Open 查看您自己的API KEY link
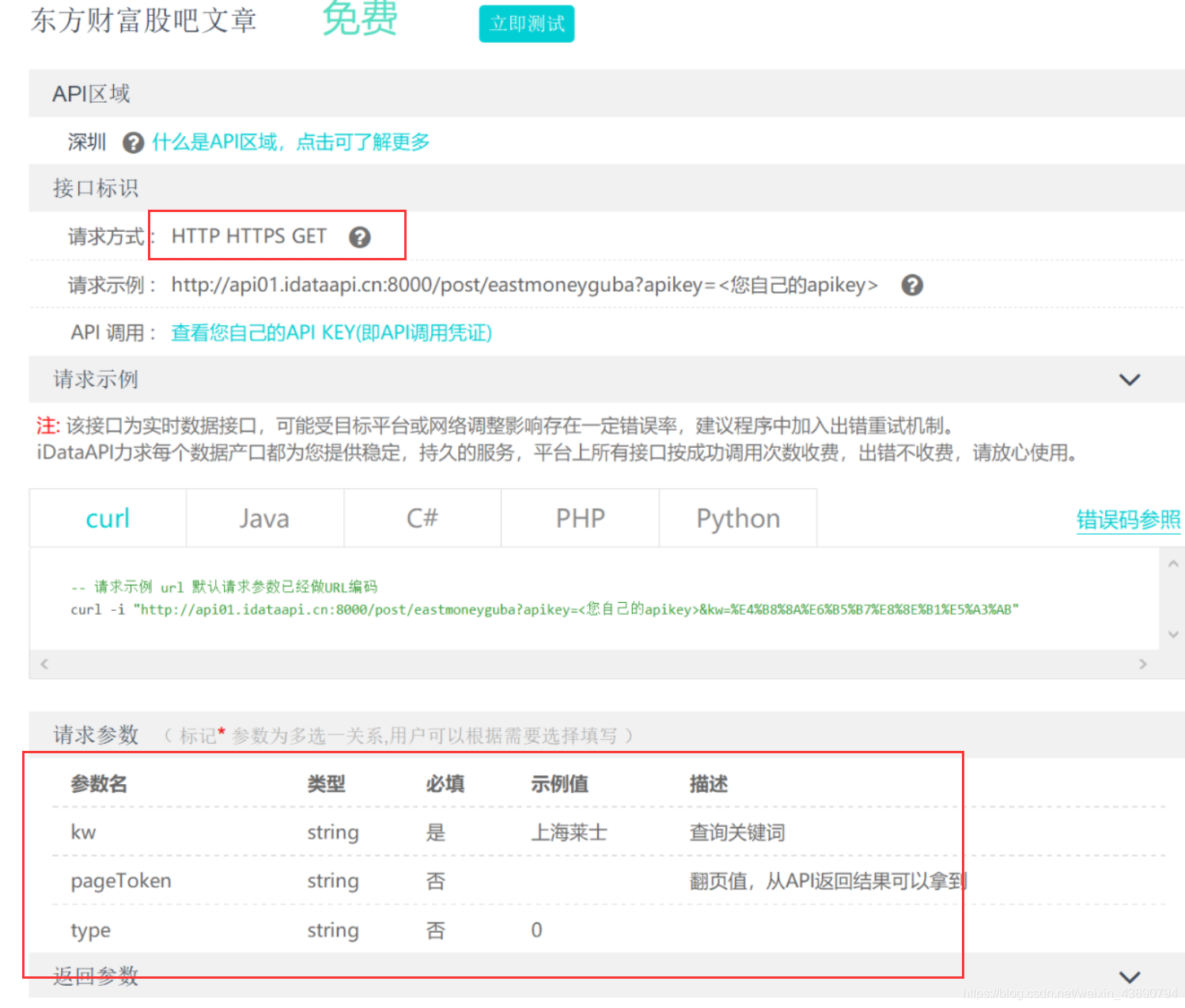This screenshot has height=1008, width=1185. [331, 332]
